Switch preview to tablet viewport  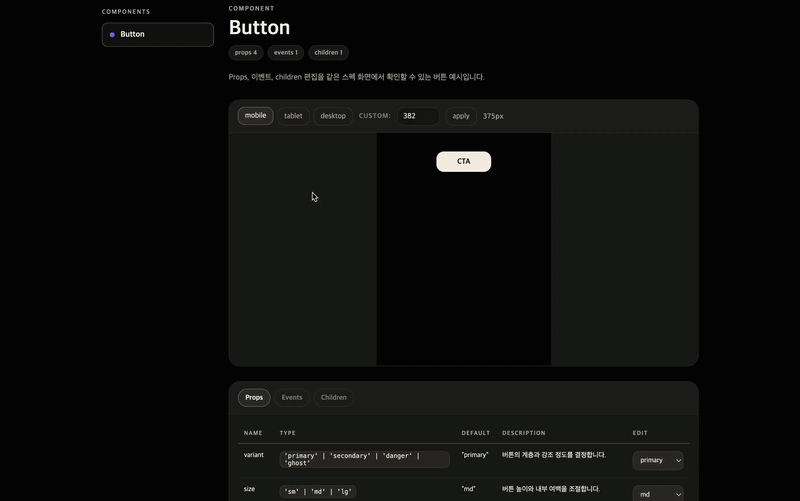[293, 116]
